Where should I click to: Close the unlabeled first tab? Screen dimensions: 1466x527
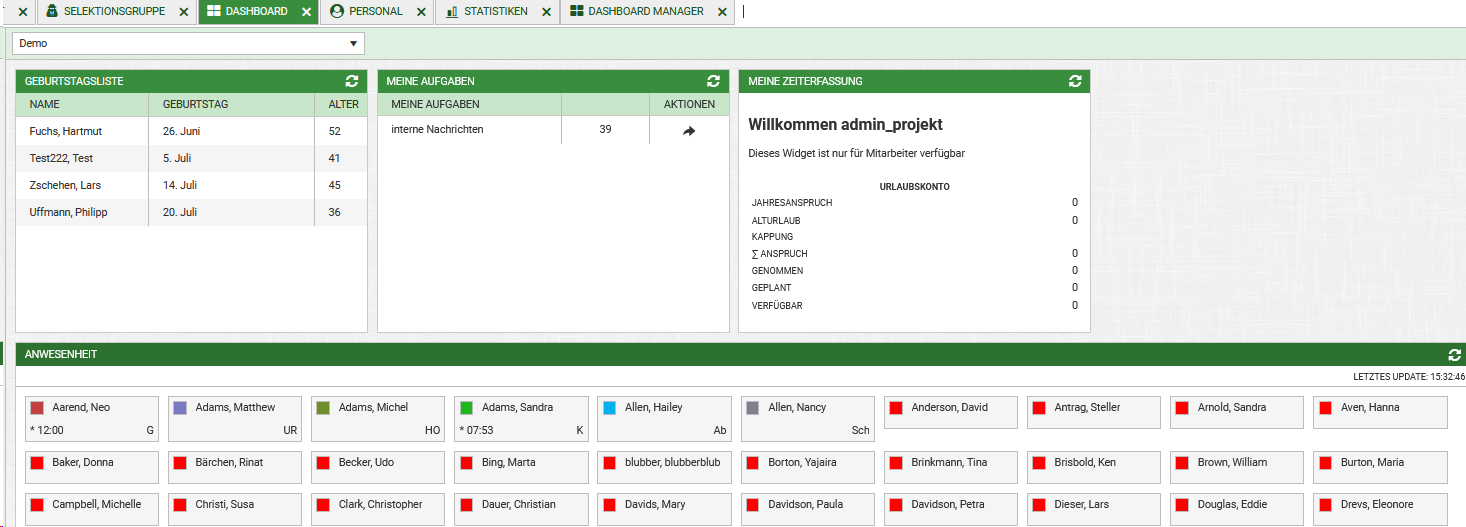[23, 12]
